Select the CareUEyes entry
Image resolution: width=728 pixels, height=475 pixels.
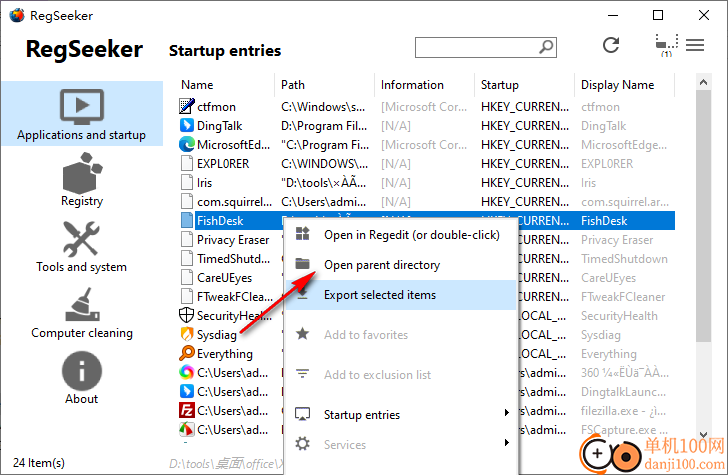tap(225, 278)
